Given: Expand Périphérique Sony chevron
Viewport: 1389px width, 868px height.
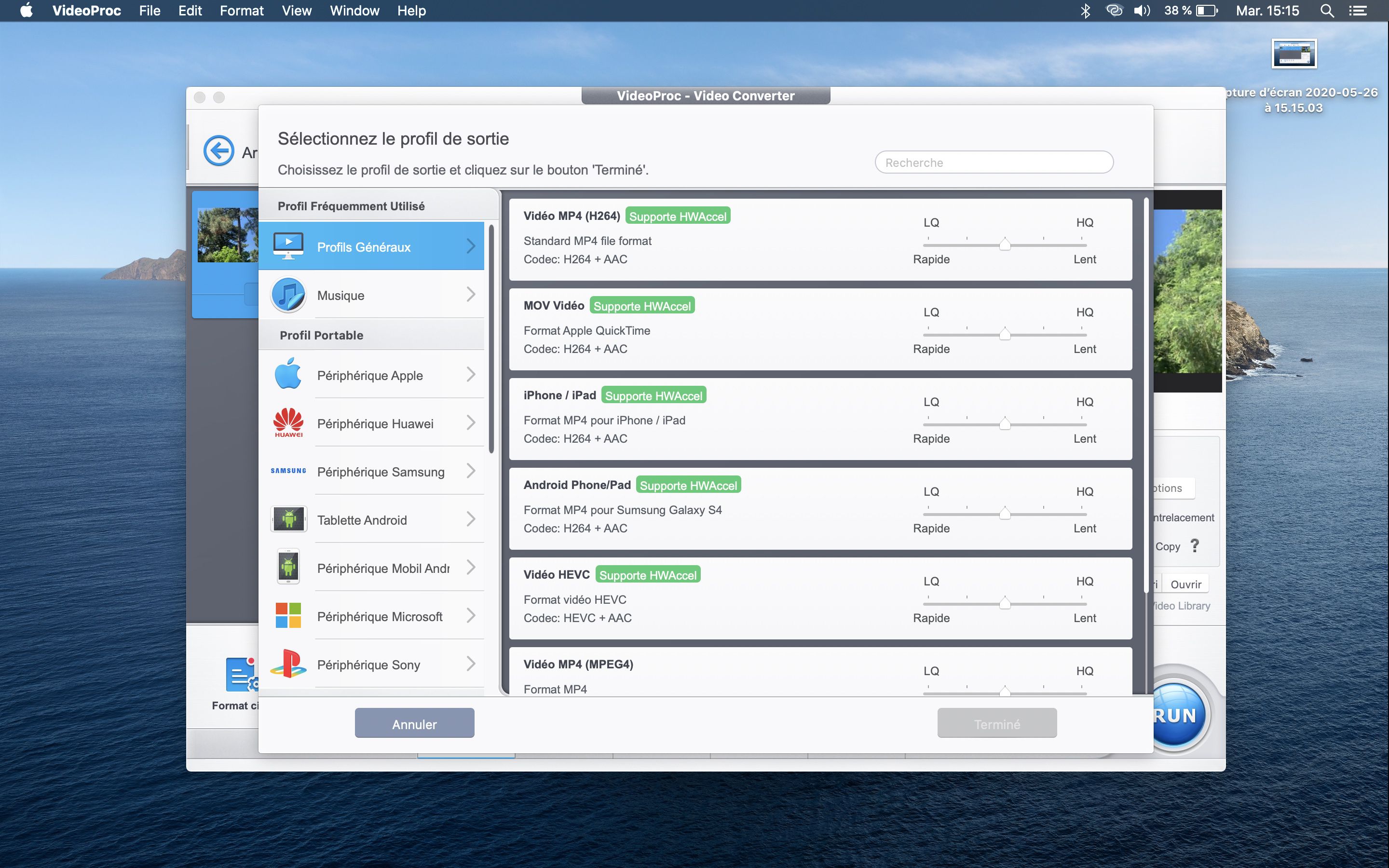Looking at the screenshot, I should [471, 664].
